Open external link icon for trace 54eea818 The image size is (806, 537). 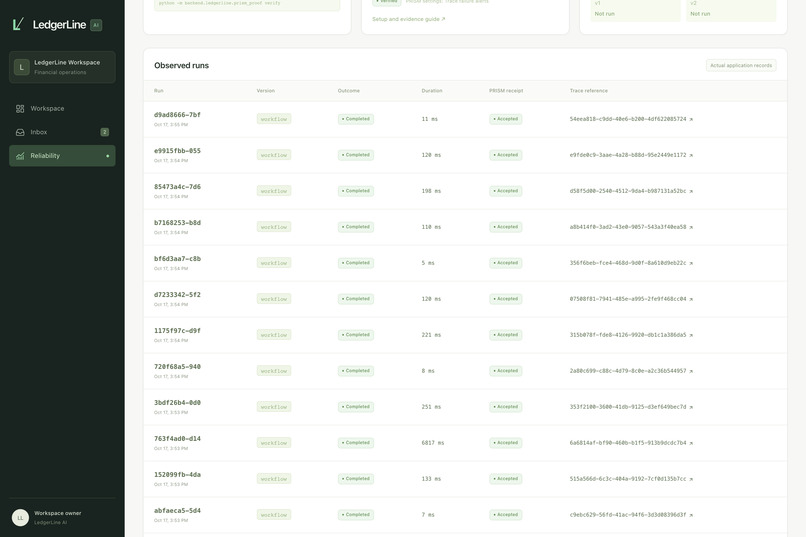tap(691, 119)
